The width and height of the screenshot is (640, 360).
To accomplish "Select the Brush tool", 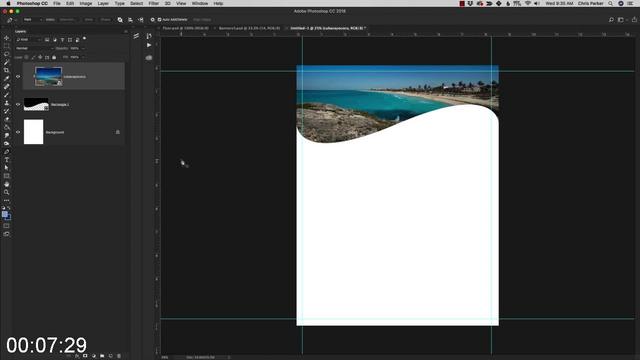I will (x=7, y=95).
